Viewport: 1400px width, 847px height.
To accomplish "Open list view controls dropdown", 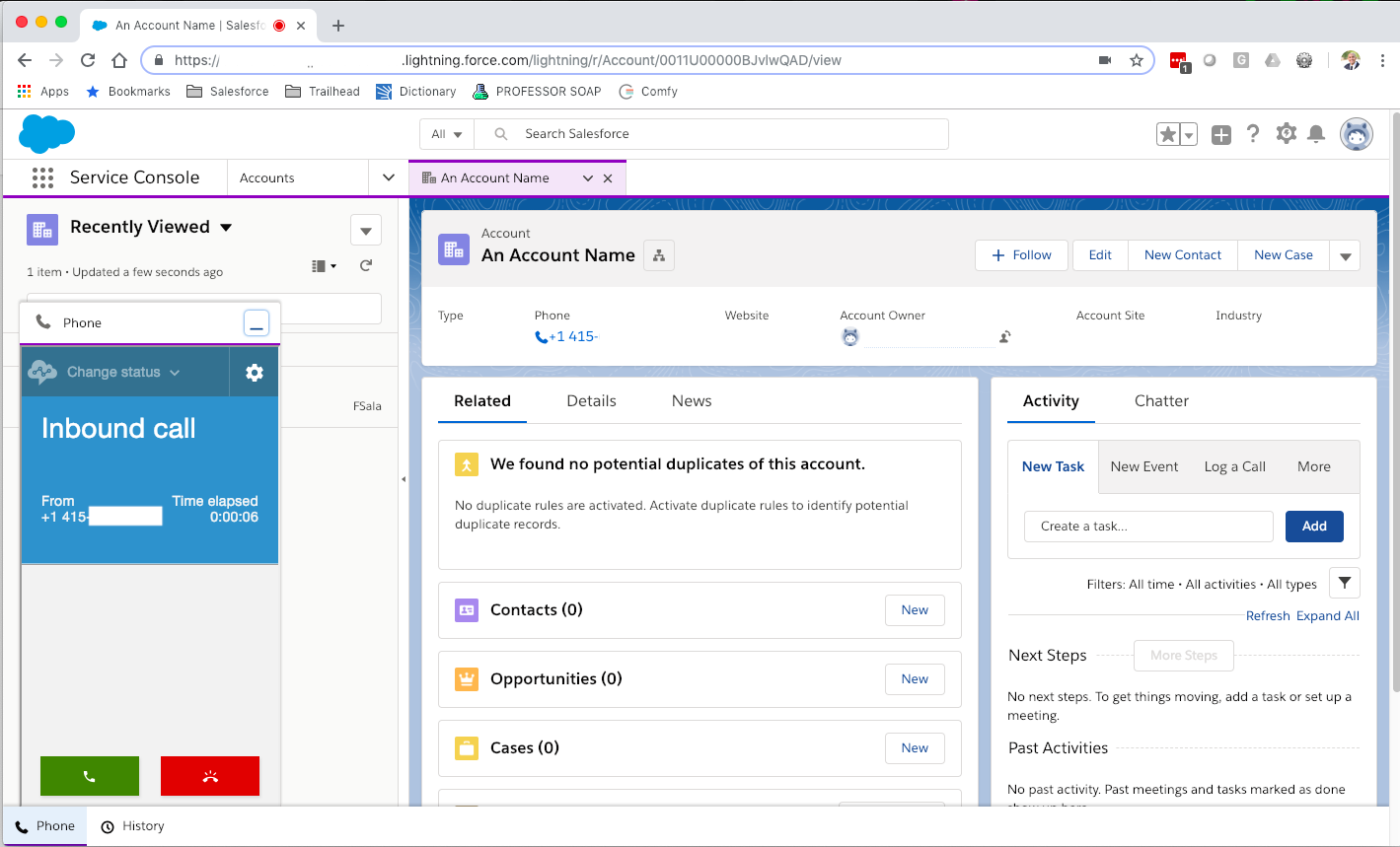I will pos(366,231).
